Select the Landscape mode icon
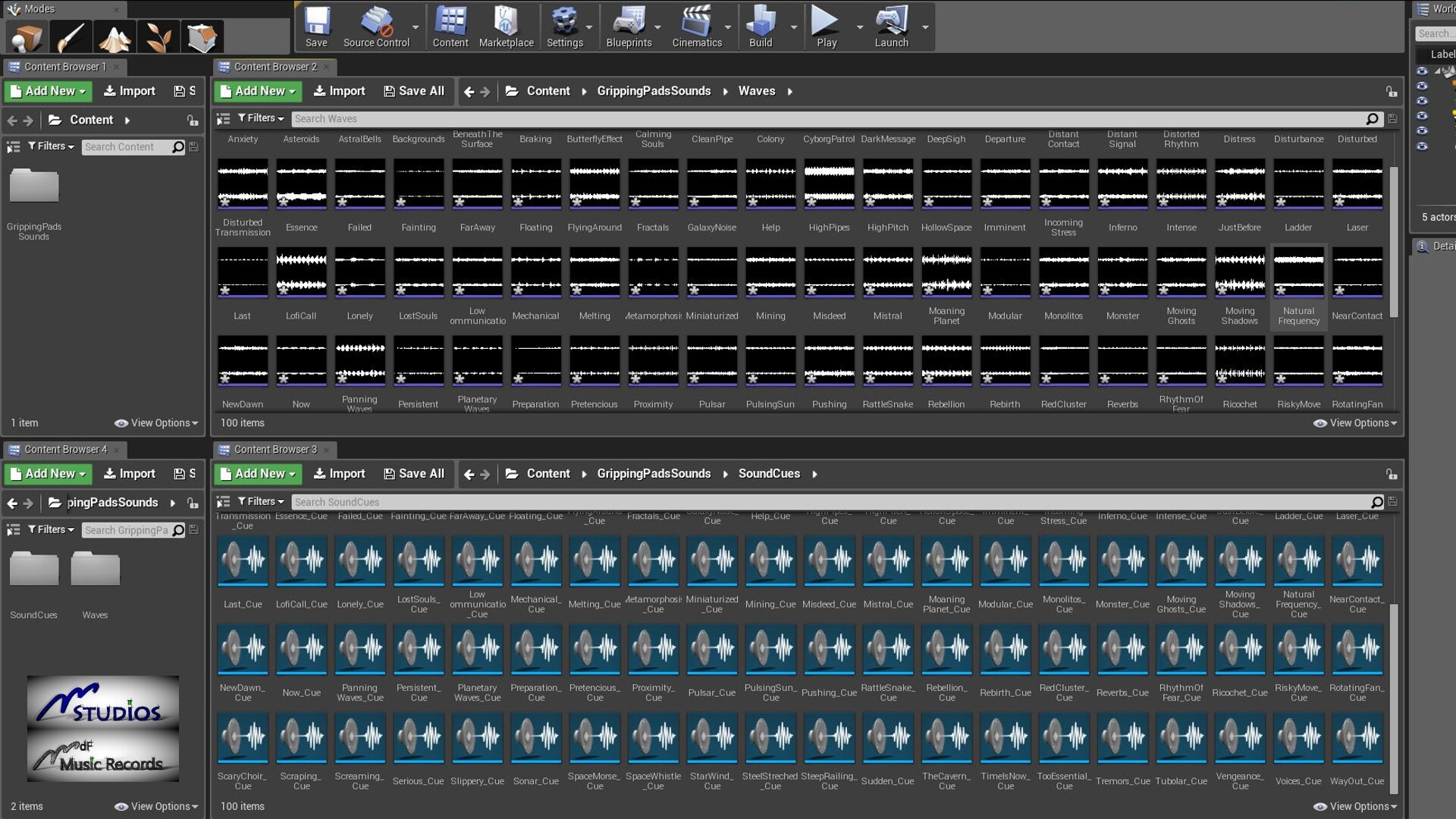 pos(114,37)
